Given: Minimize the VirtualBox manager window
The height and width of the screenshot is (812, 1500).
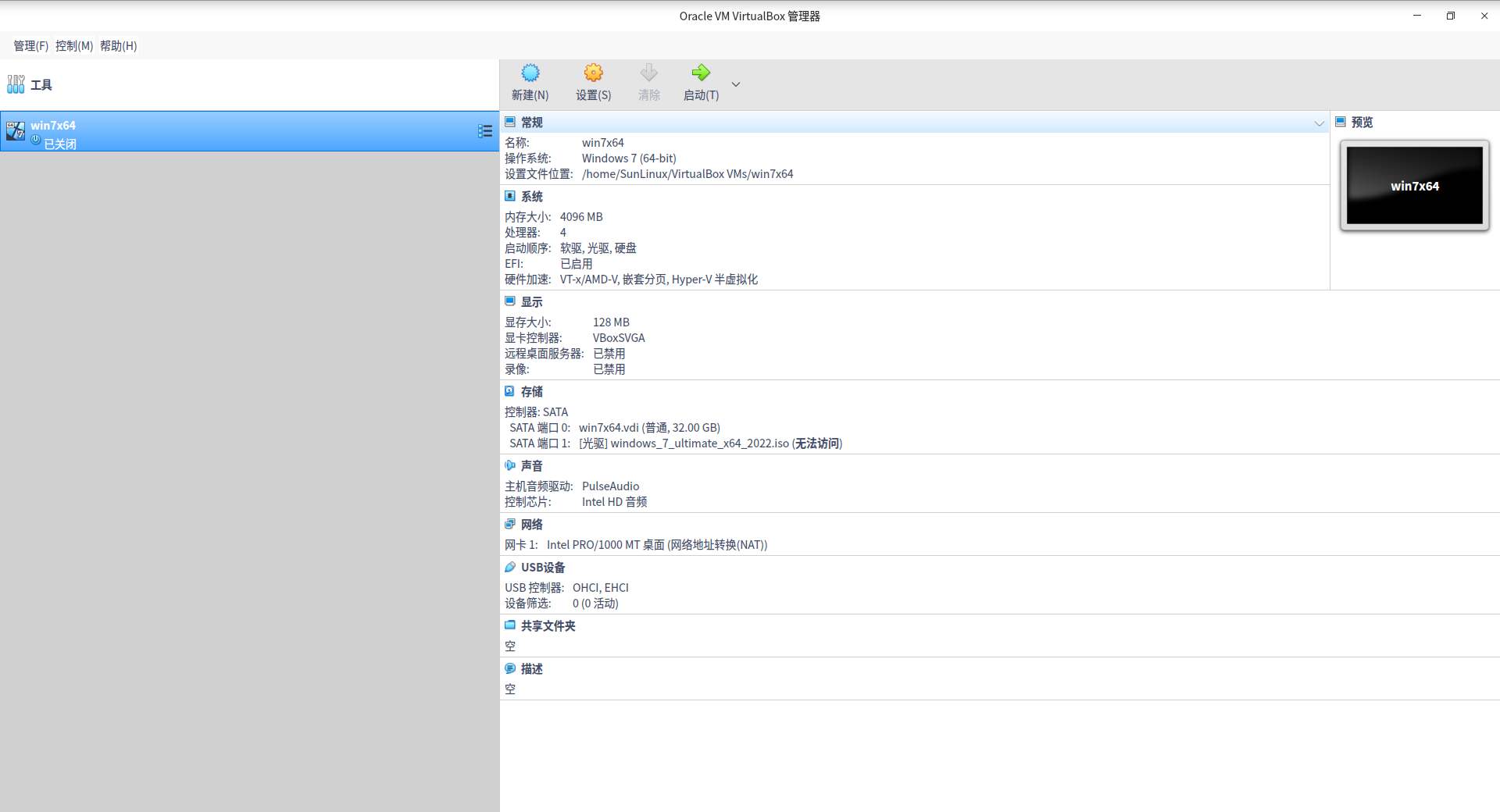Looking at the screenshot, I should click(1417, 16).
